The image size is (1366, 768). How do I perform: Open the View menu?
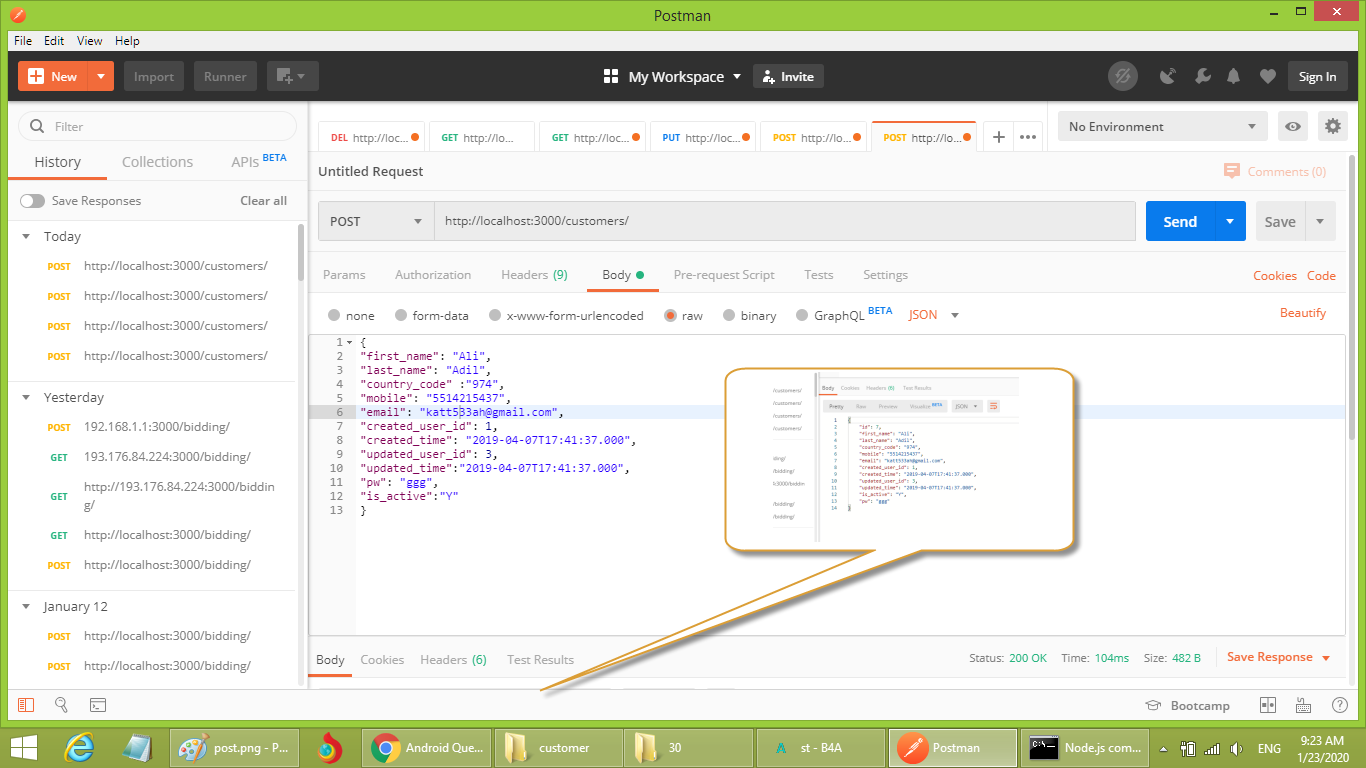[x=90, y=41]
